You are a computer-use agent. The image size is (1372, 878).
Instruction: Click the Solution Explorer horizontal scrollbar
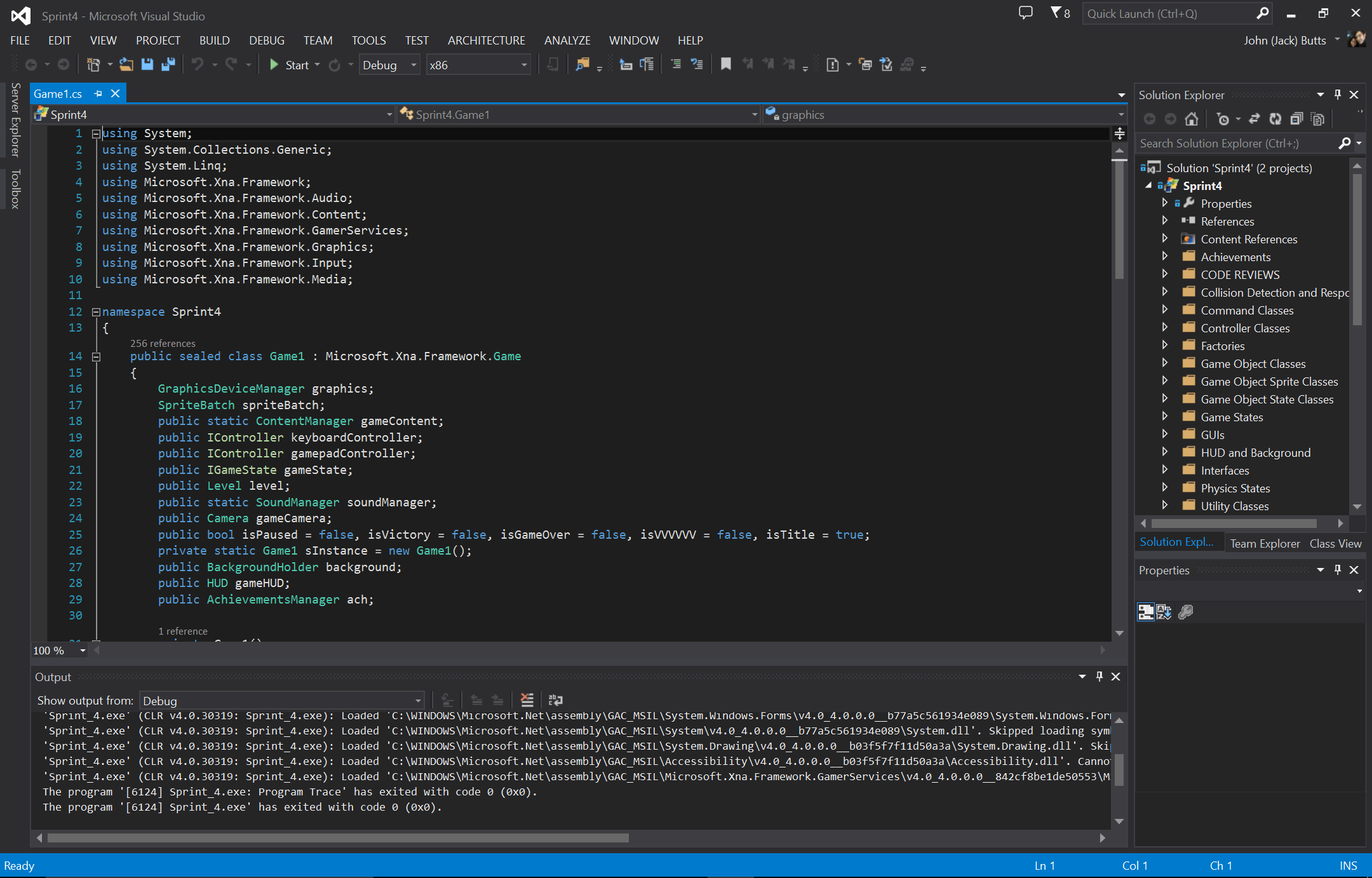[1234, 523]
